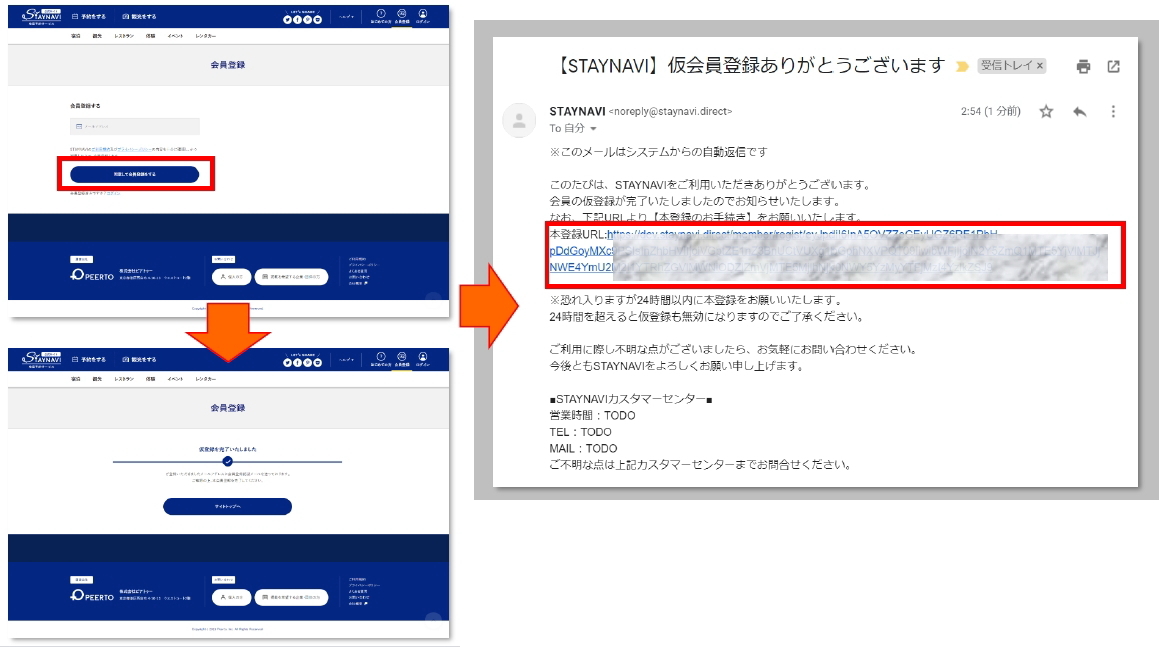Reply to the STAYNAVI email

point(1080,112)
